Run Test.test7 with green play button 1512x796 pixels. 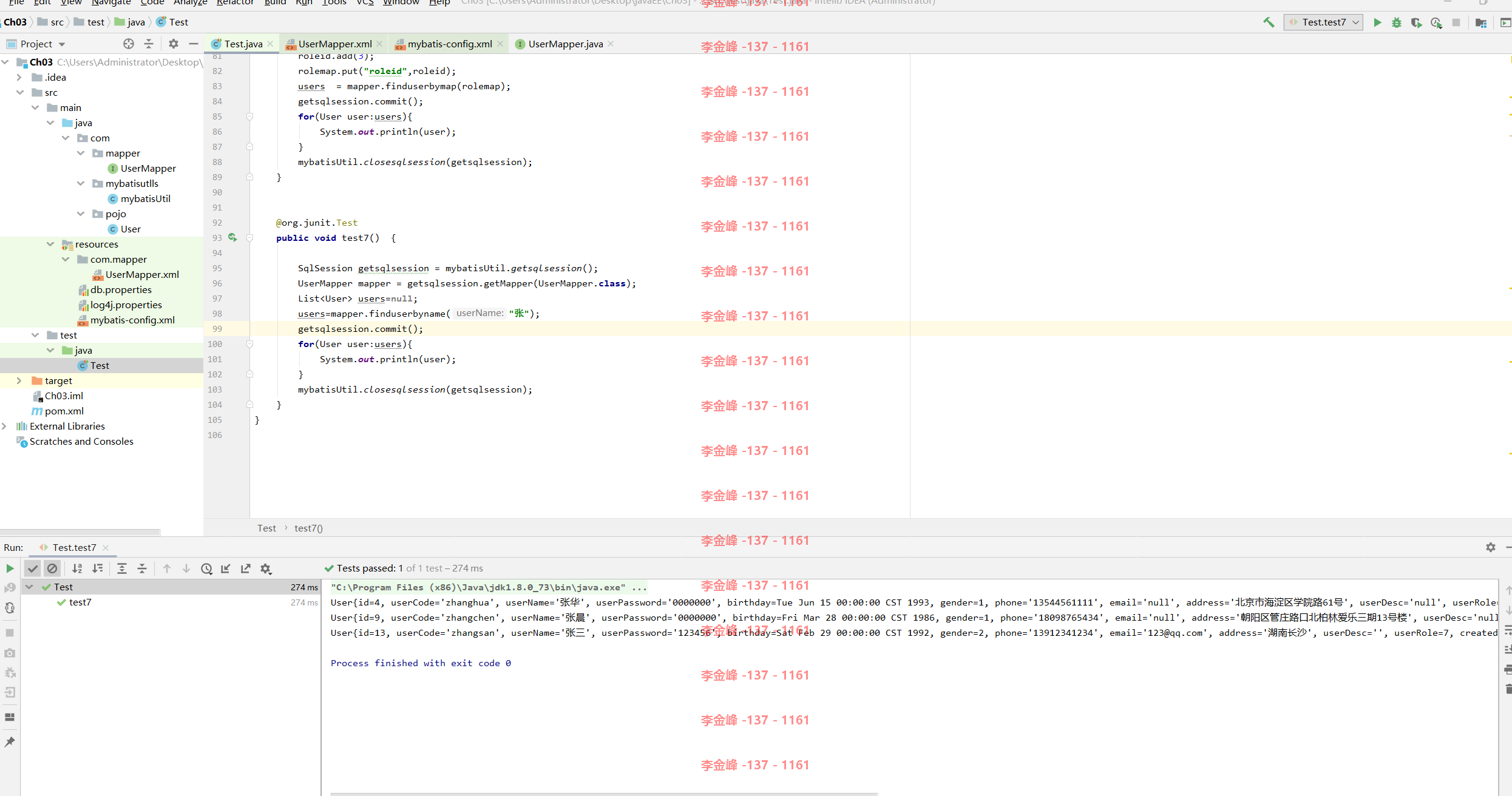pos(1377,22)
